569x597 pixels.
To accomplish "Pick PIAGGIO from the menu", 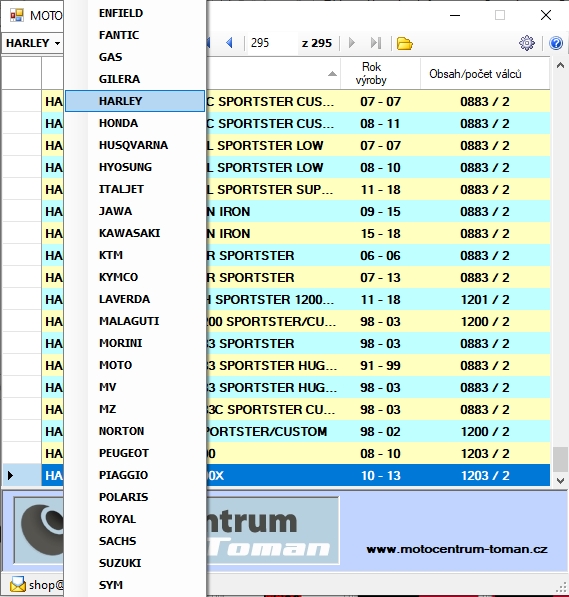I will (135, 475).
